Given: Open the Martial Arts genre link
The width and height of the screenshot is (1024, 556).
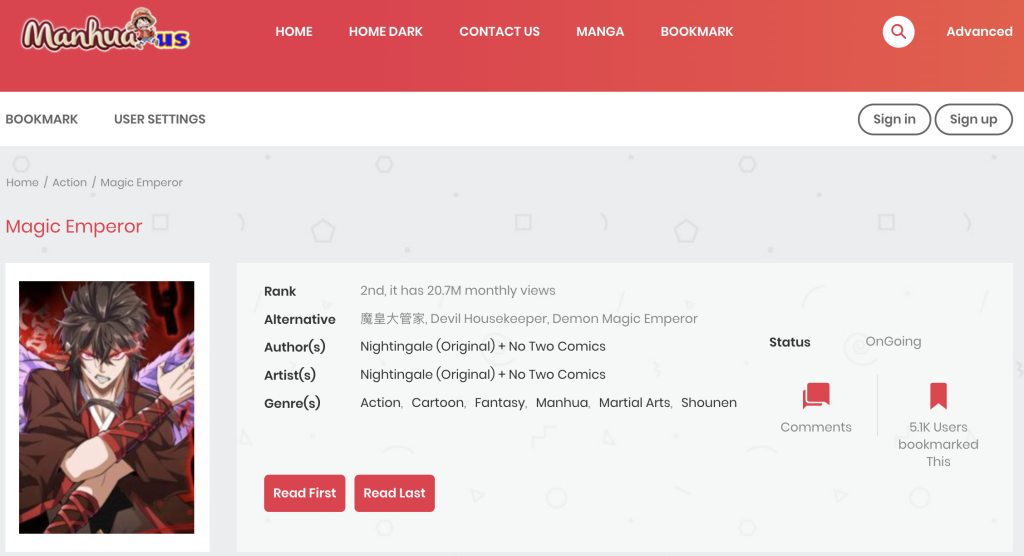Looking at the screenshot, I should coord(635,403).
